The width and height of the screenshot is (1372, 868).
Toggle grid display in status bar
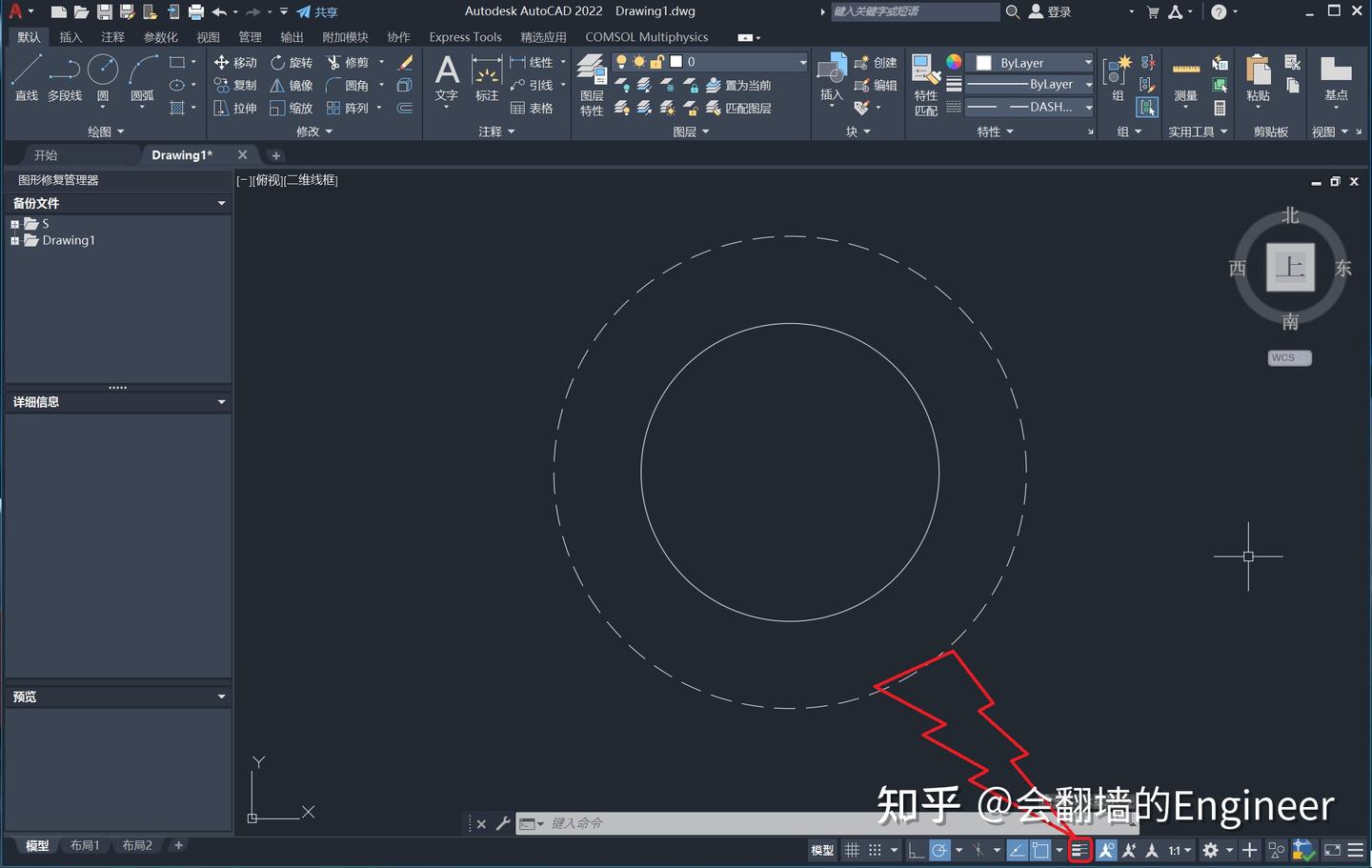click(852, 850)
